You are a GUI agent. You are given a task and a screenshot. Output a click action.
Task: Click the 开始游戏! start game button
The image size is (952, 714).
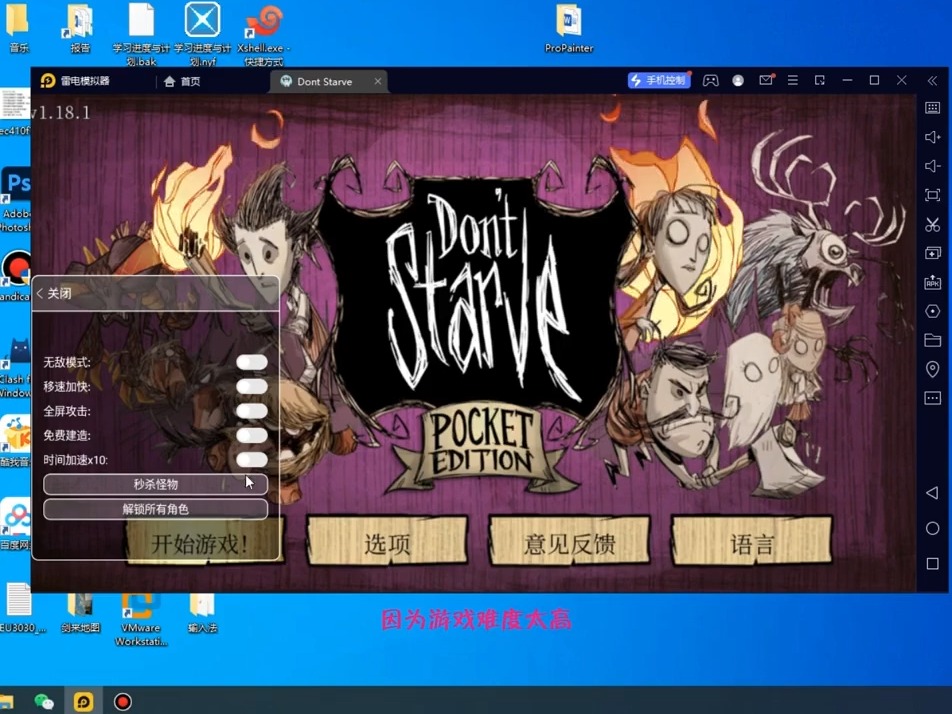point(205,542)
